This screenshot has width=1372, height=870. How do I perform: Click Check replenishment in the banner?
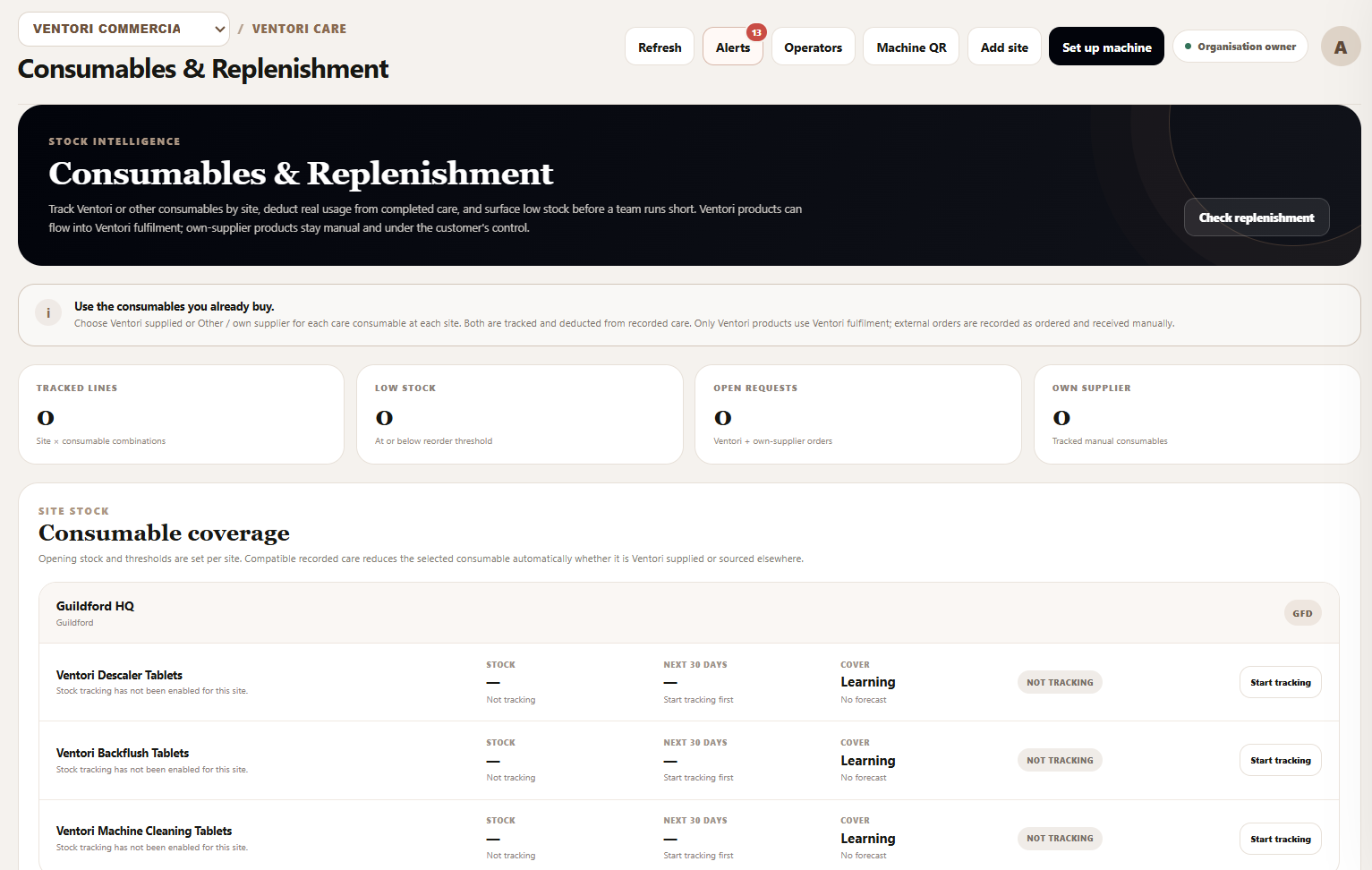coord(1257,217)
